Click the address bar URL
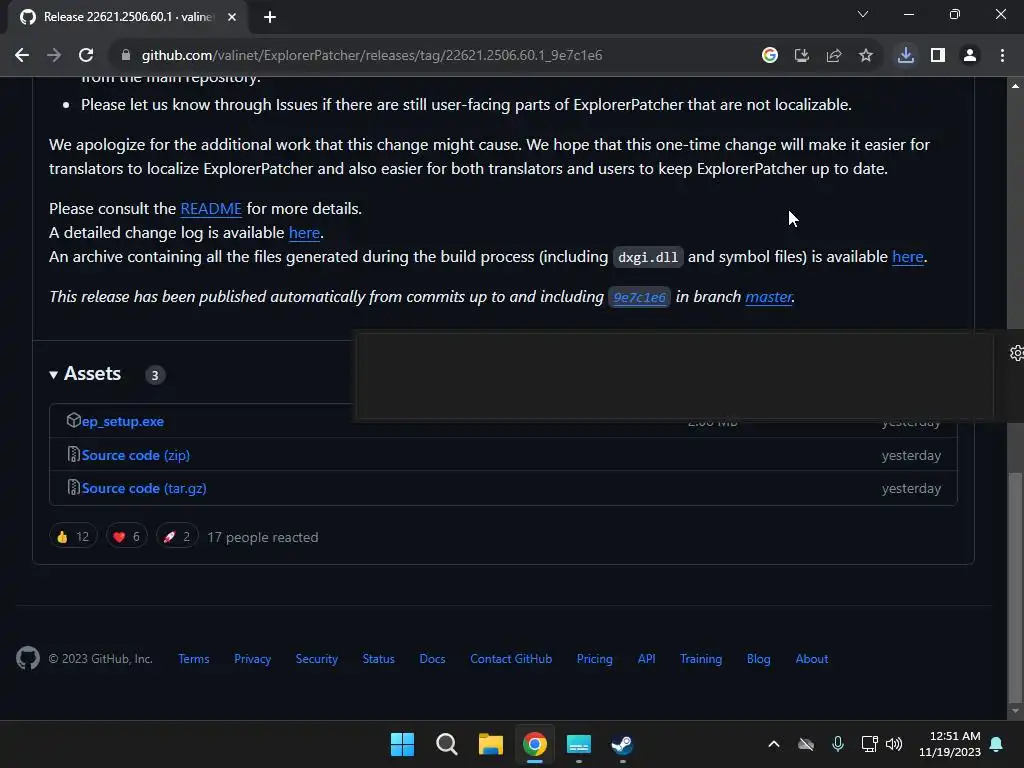The width and height of the screenshot is (1024, 768). (372, 56)
